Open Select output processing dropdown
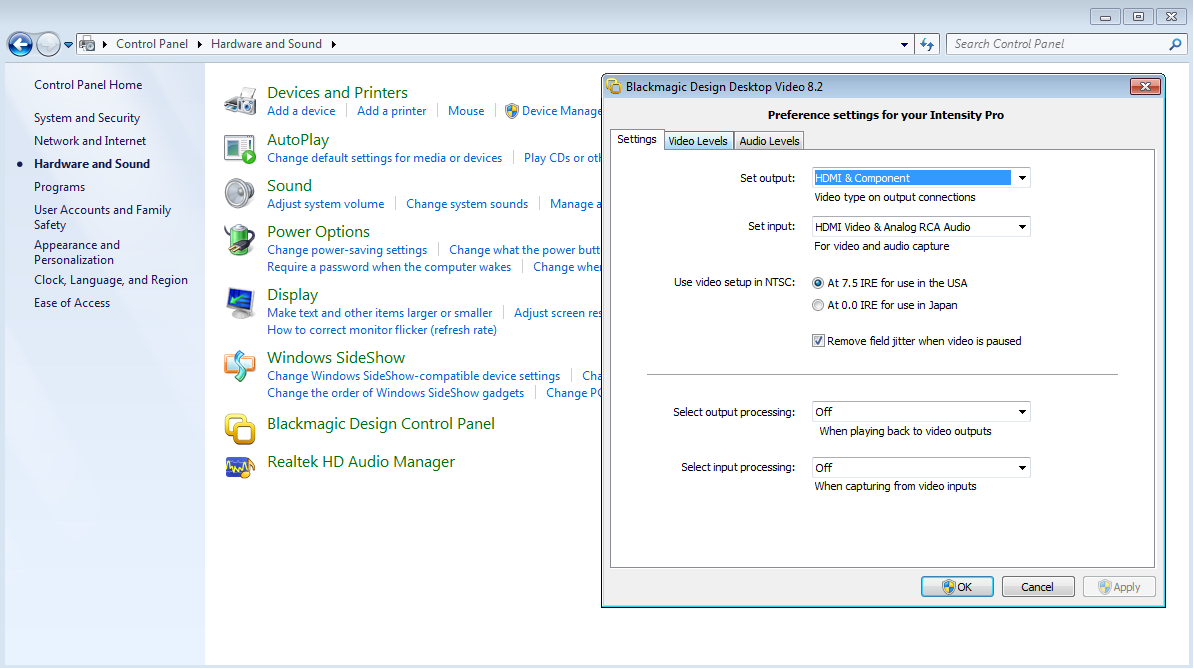The height and width of the screenshot is (669, 1194). [x=1022, y=412]
